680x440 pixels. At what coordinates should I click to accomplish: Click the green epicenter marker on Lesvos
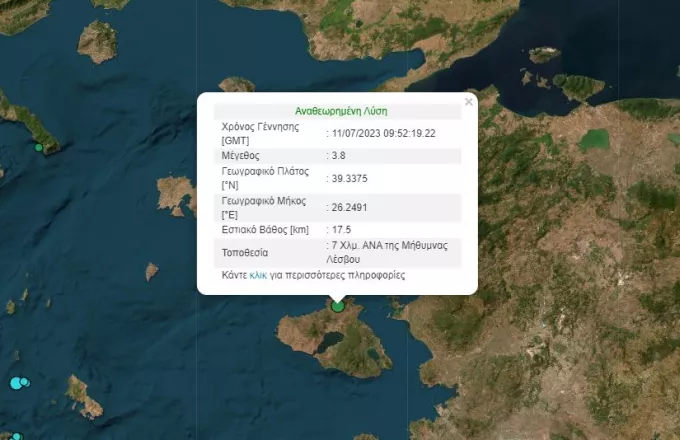338,307
